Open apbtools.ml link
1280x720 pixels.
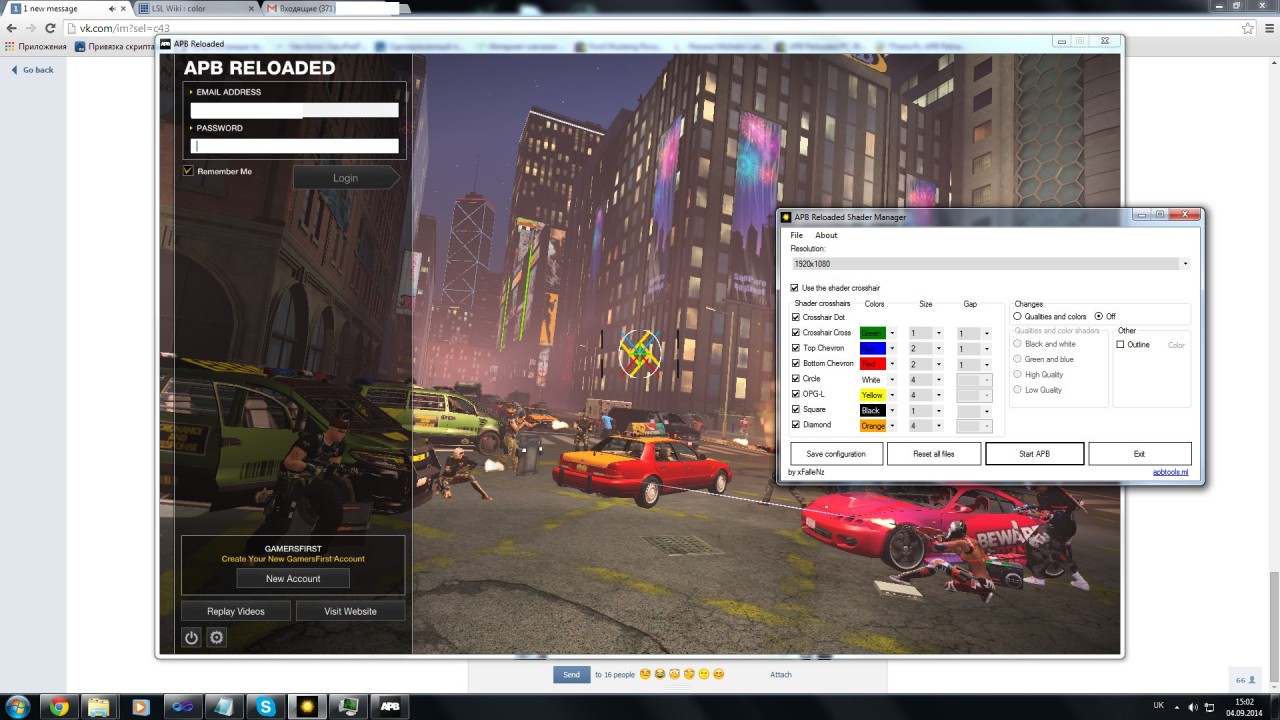(1170, 472)
